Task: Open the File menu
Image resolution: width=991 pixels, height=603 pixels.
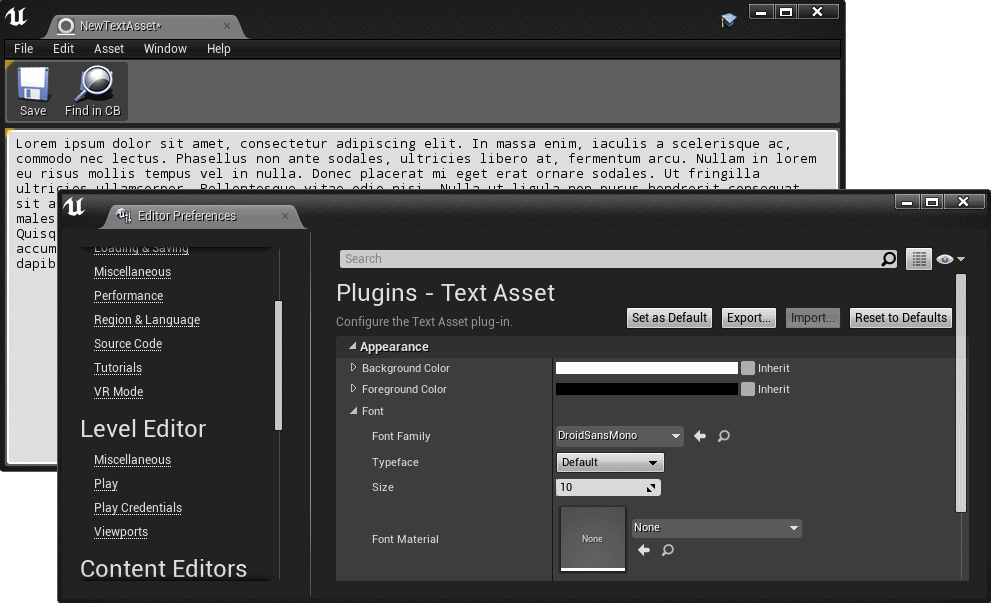Action: tap(23, 49)
